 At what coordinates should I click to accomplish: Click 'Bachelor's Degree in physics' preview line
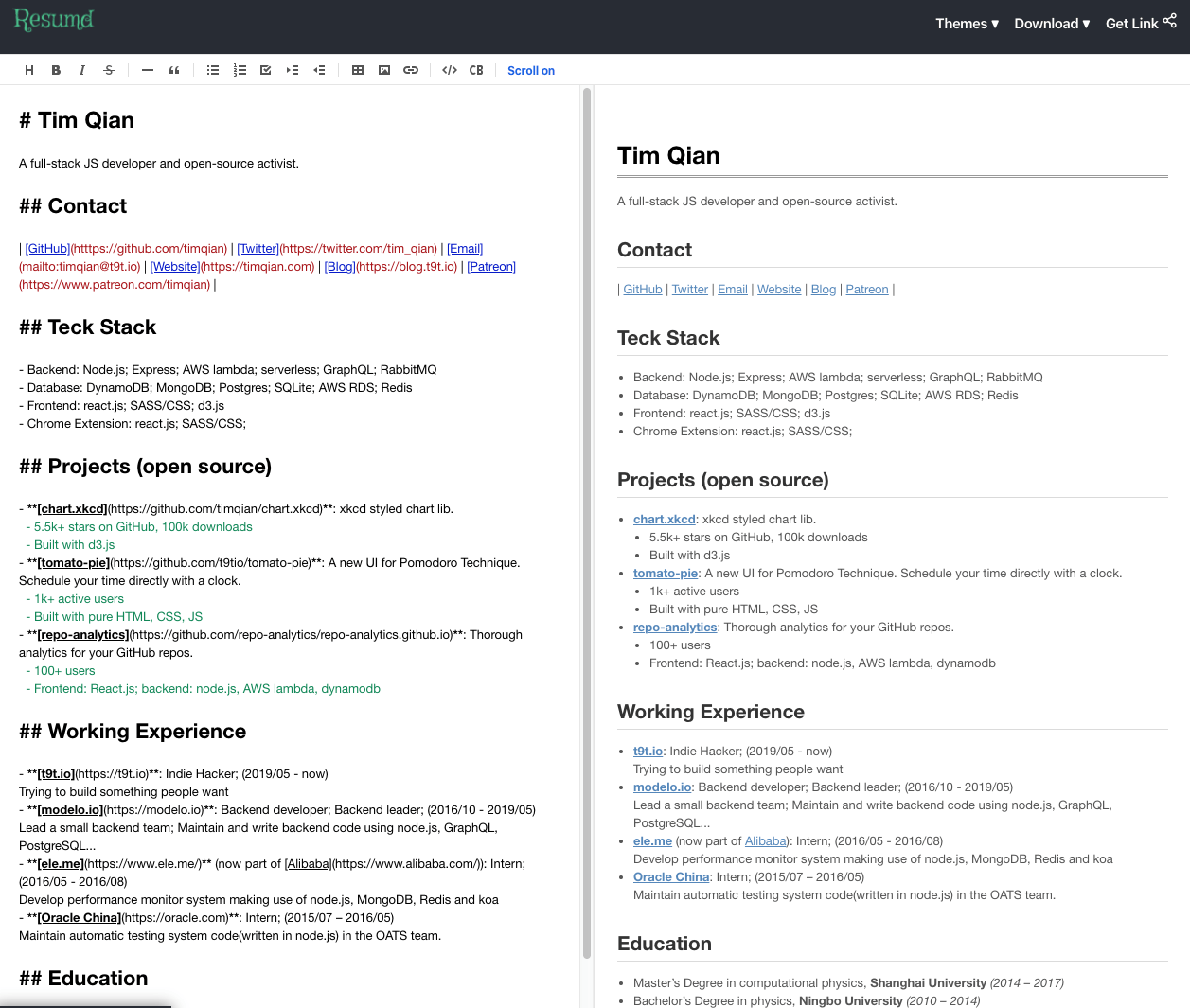[x=807, y=1001]
